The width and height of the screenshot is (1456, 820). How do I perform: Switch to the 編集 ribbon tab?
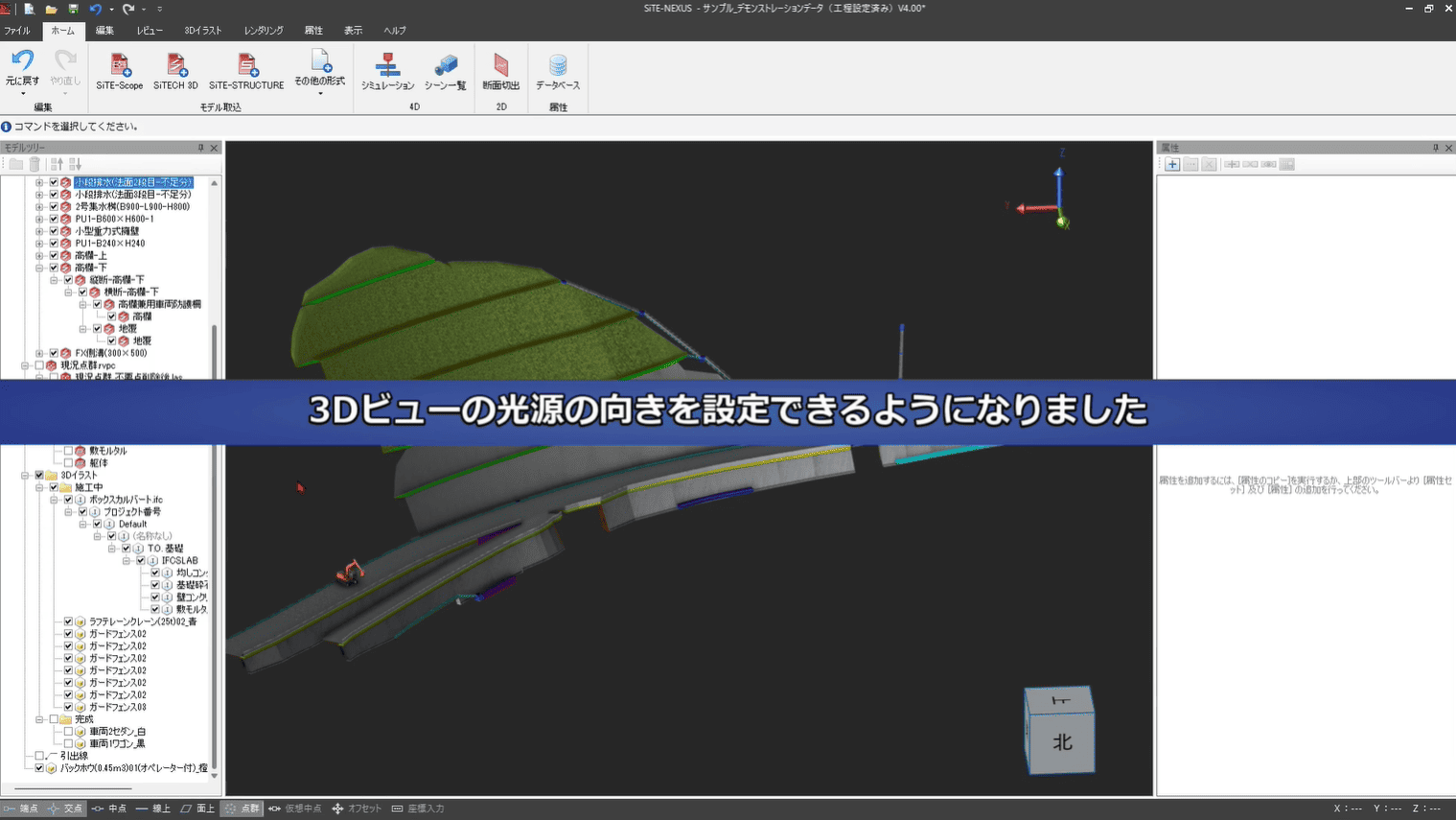point(104,31)
